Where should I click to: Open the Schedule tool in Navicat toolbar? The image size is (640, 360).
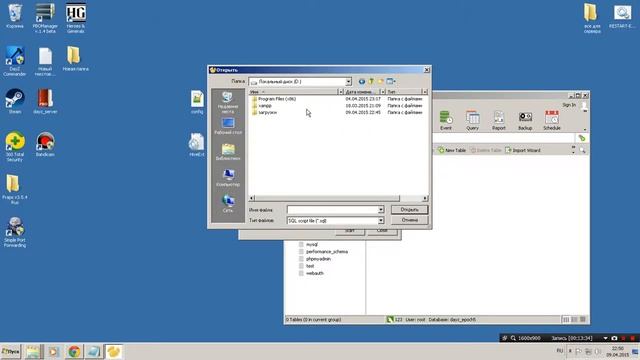(x=552, y=120)
